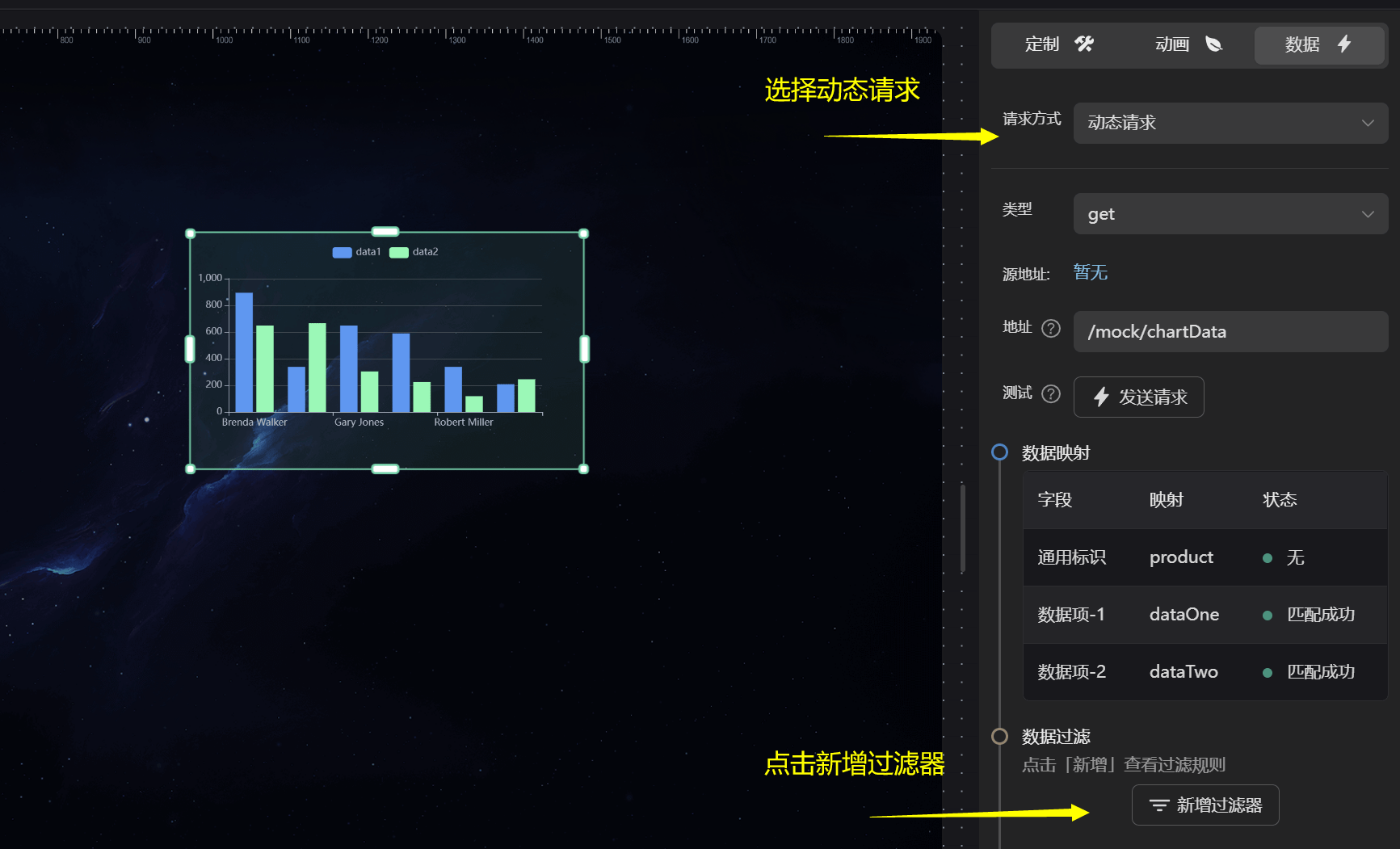1400x849 pixels.
Task: Open the 请求方式 dropdown showing 动态请求
Action: tap(1230, 123)
